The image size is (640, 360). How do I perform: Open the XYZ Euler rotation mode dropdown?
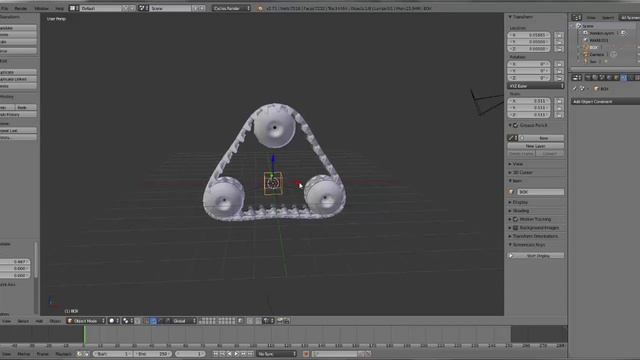point(536,86)
